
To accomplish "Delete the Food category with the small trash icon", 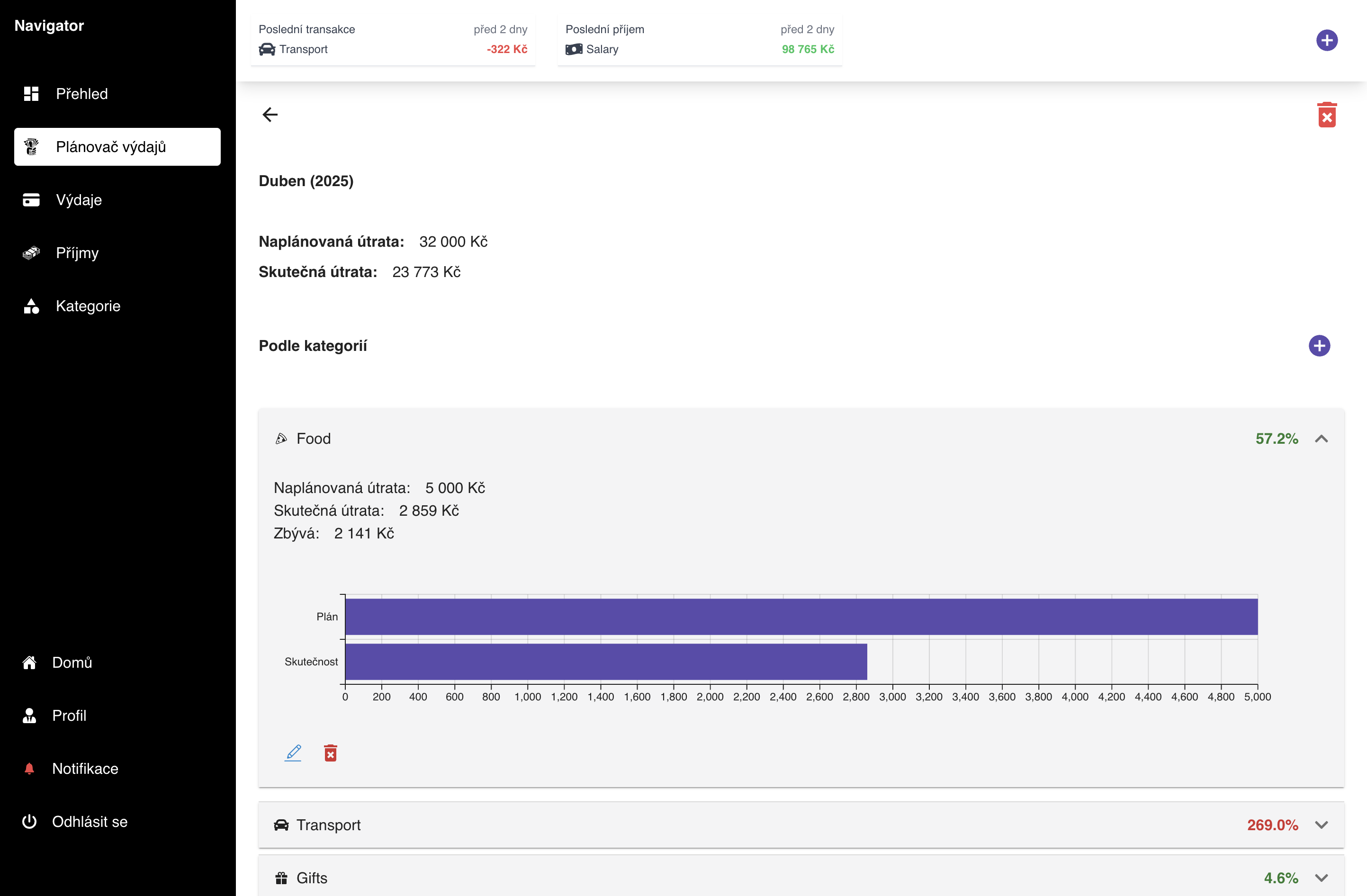I will tap(330, 753).
